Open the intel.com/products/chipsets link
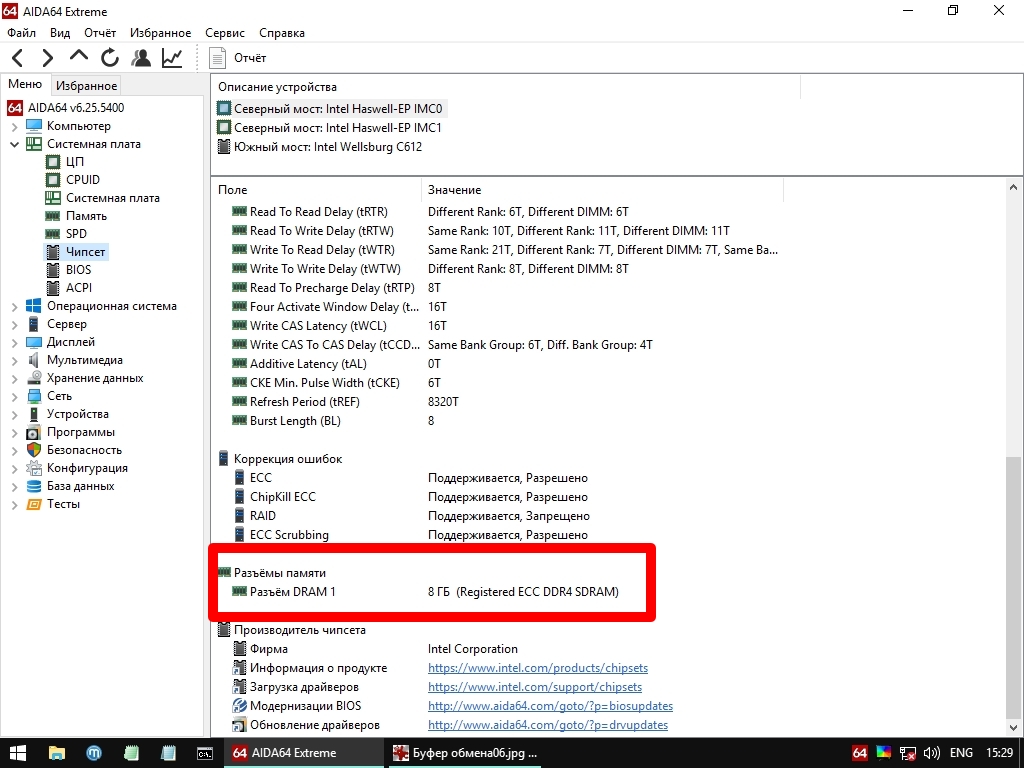Viewport: 1024px width, 768px height. [537, 668]
